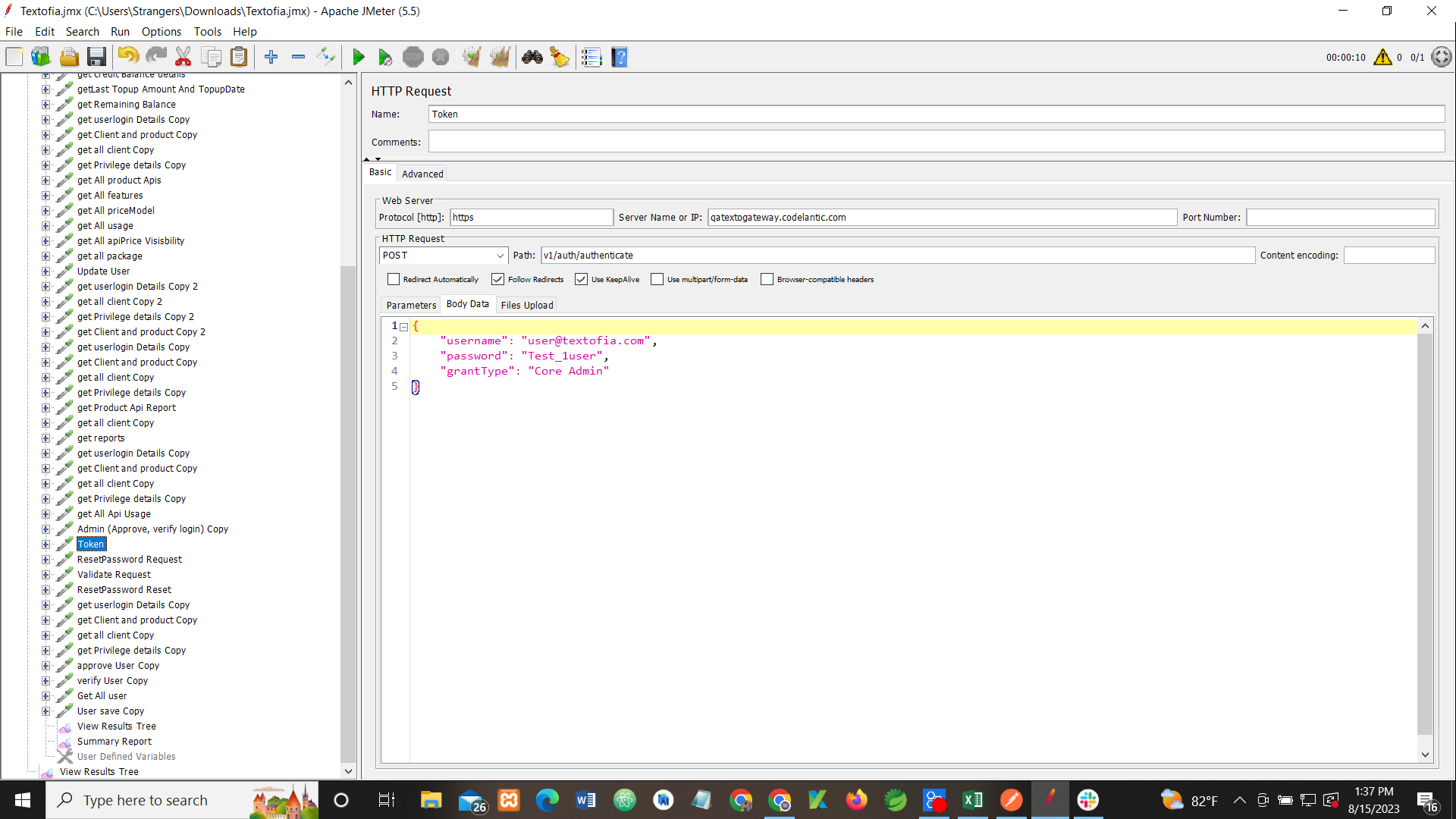Expand the ResetPassword Request node
Viewport: 1456px width, 819px height.
46,560
